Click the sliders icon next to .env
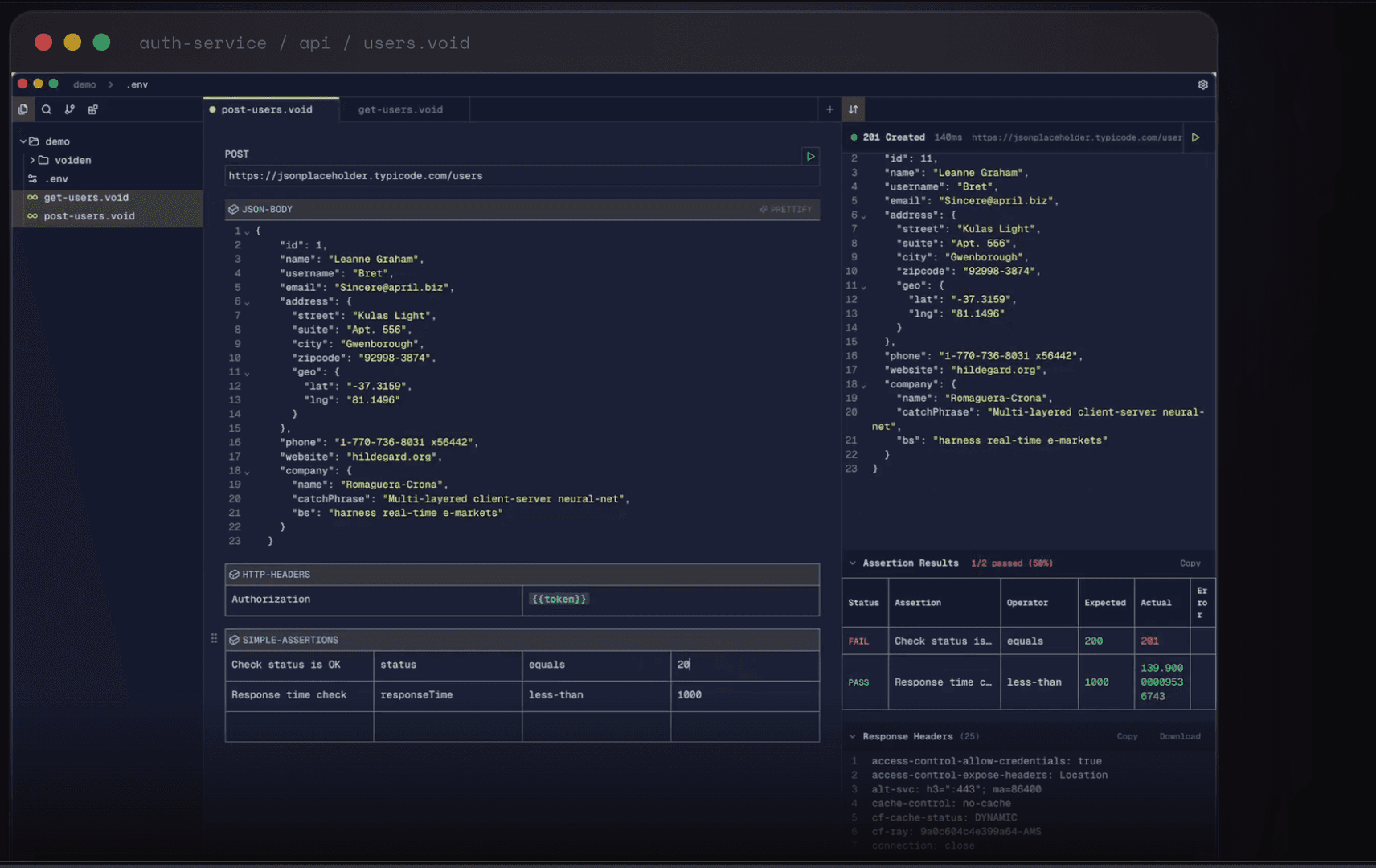The height and width of the screenshot is (868, 1376). click(x=32, y=178)
